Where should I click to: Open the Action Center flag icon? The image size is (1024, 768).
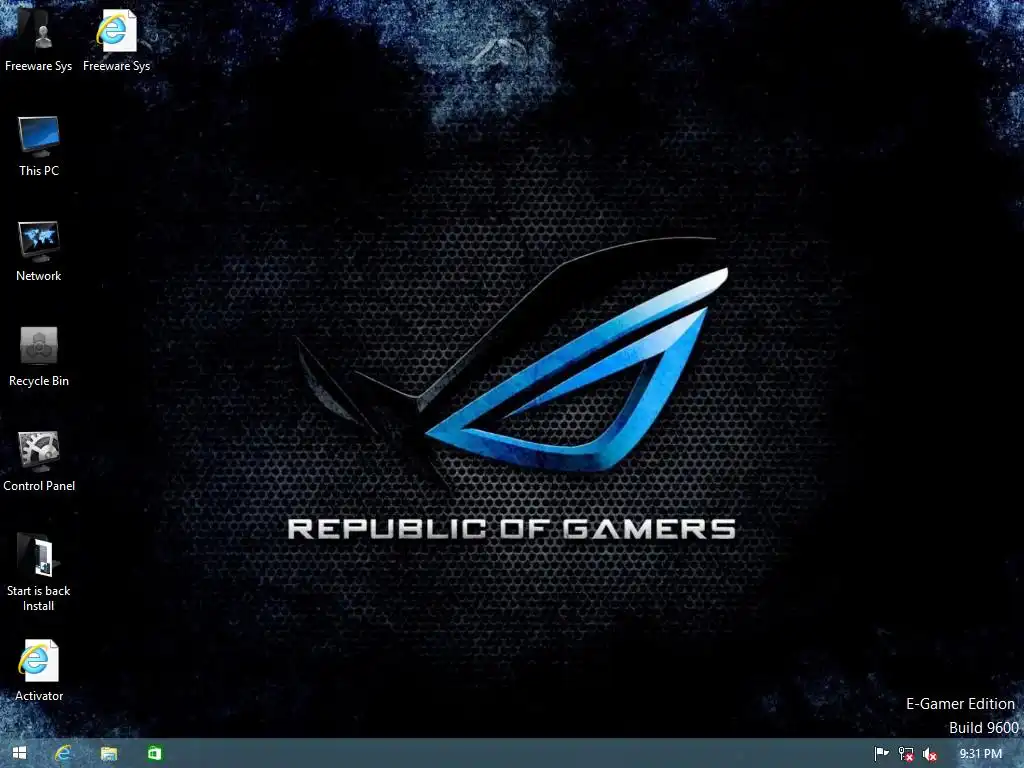[881, 754]
